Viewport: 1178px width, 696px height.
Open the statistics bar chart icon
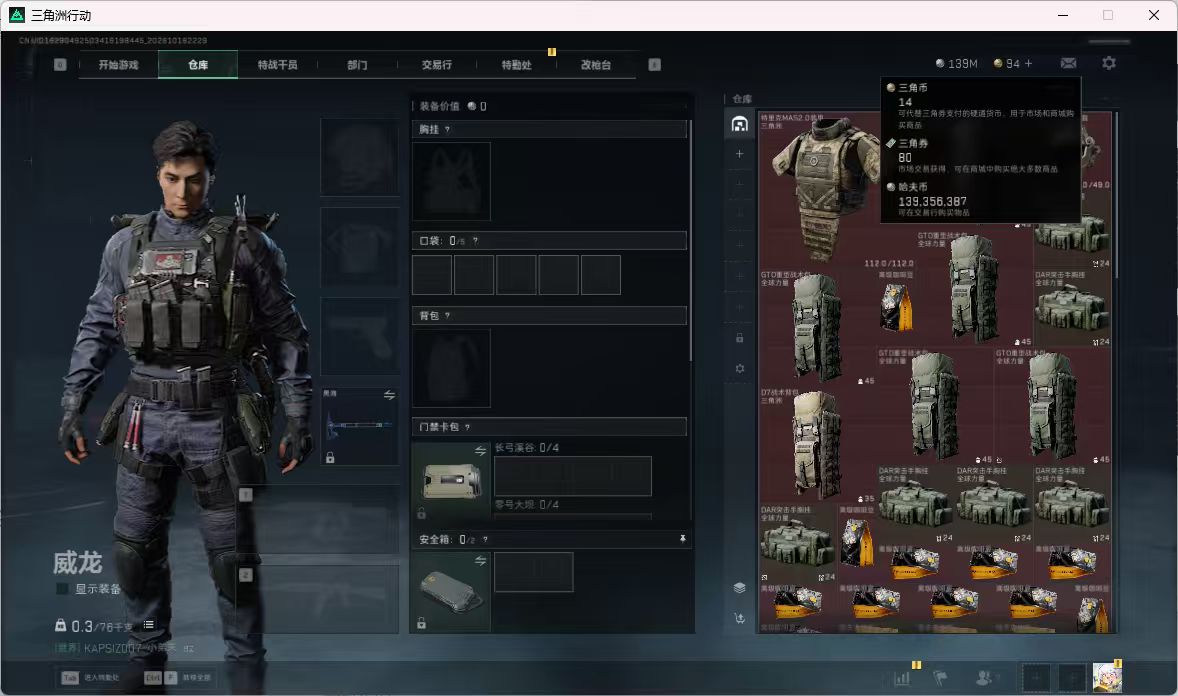902,678
